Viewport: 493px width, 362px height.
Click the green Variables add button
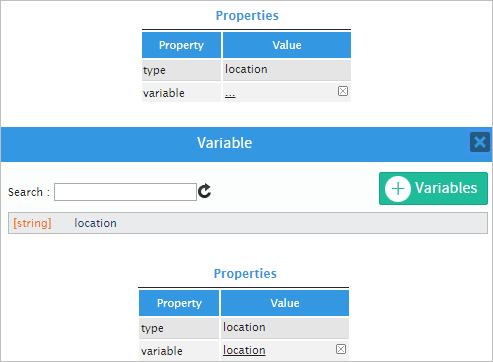point(433,188)
